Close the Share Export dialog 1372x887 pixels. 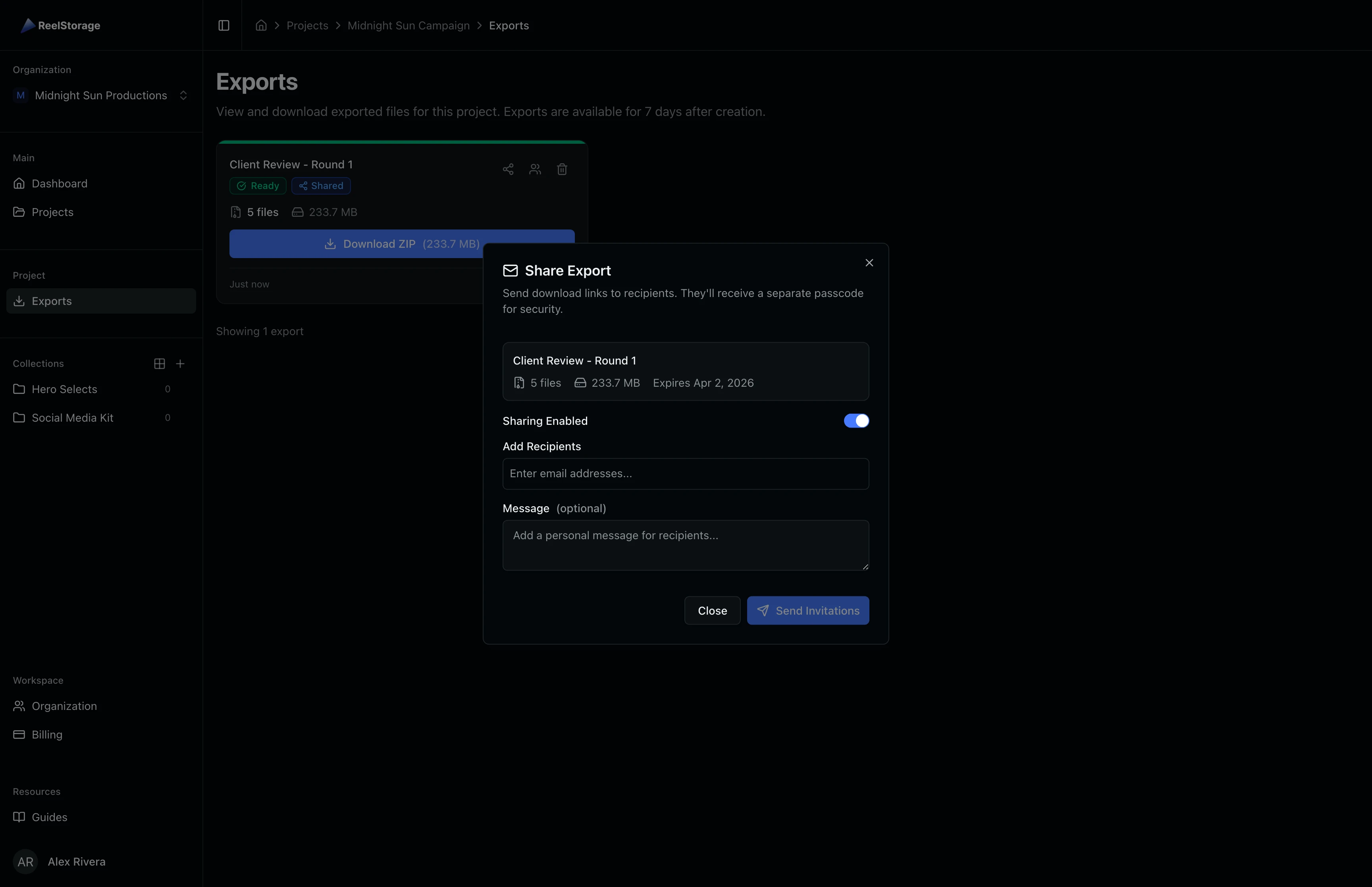pos(869,262)
